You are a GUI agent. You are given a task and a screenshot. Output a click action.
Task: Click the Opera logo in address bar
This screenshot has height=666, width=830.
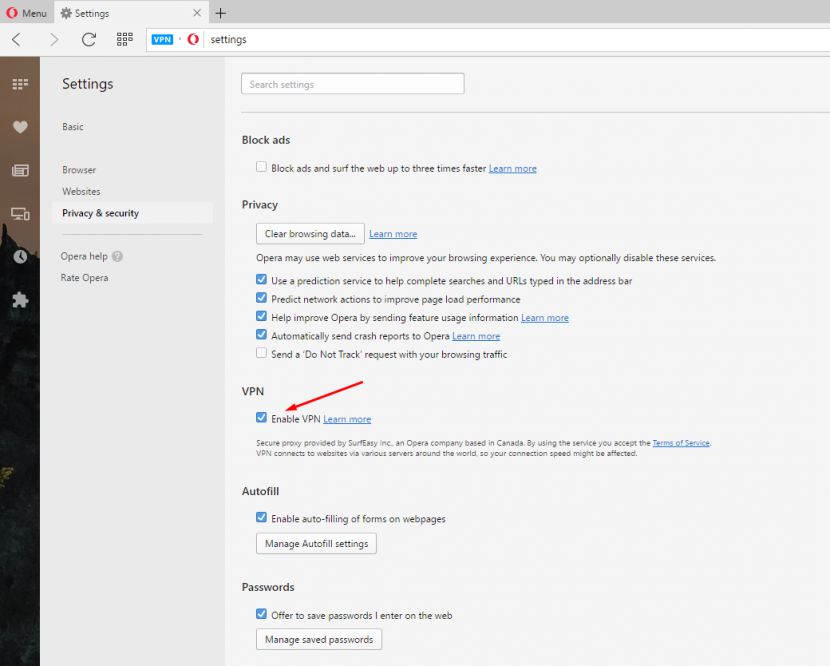click(193, 39)
